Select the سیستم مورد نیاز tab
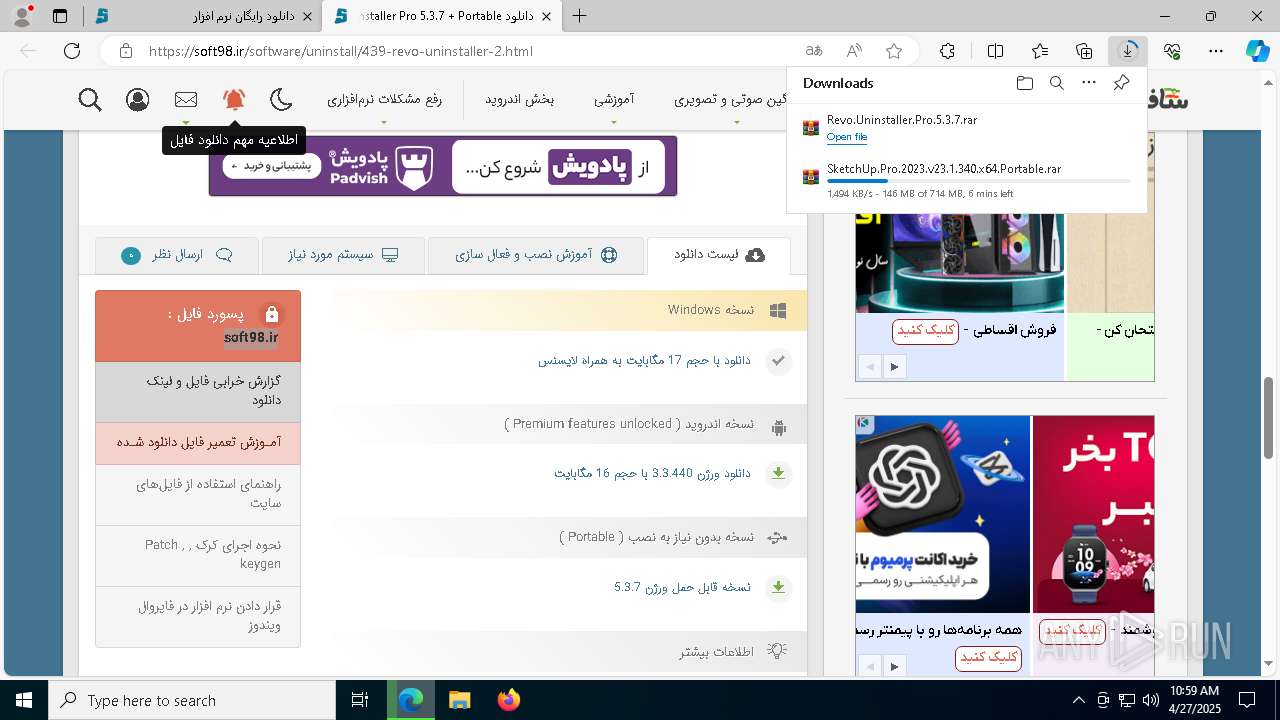Viewport: 1280px width, 720px height. 343,255
